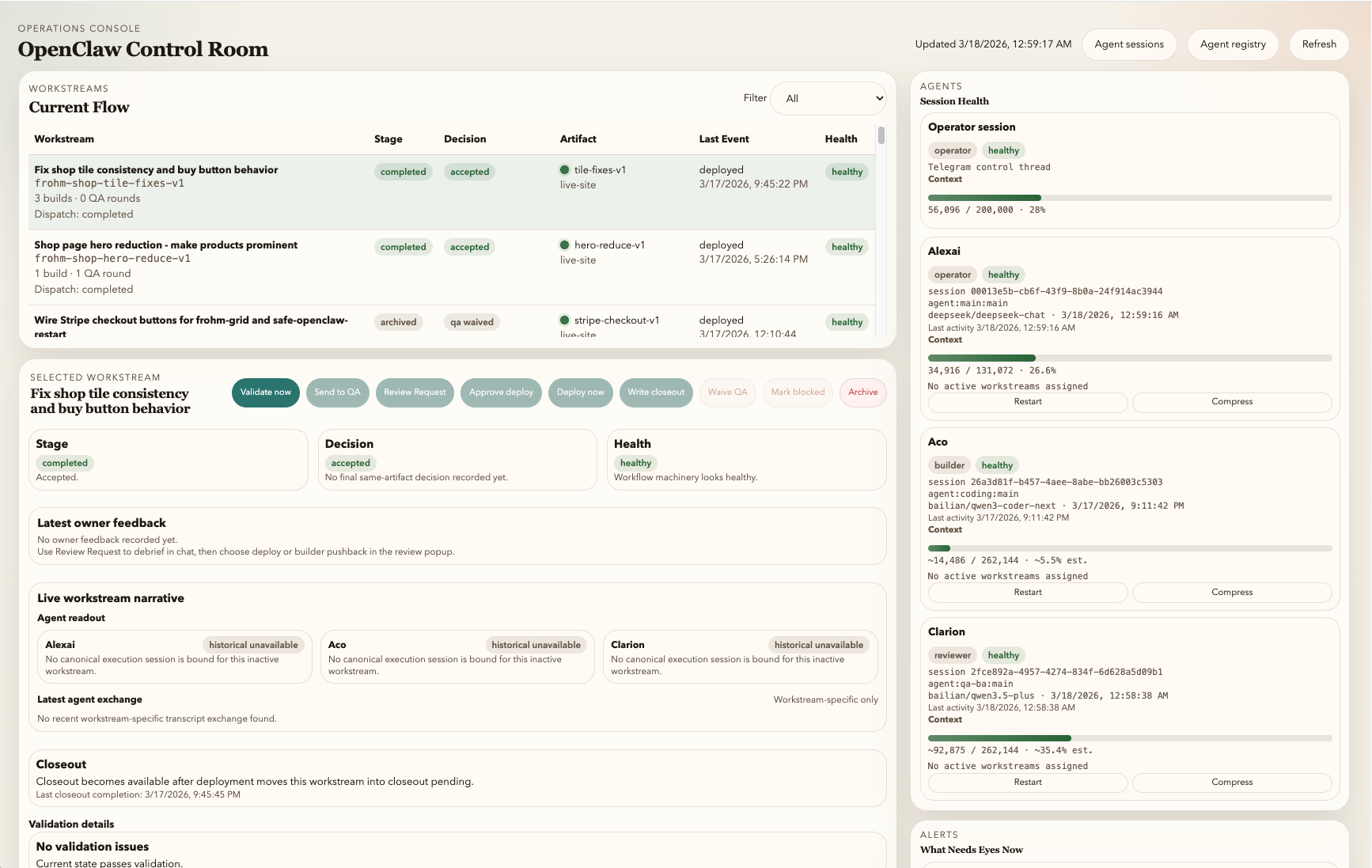Switch to the Agent sessions view
This screenshot has width=1372, height=868.
tap(1129, 44)
